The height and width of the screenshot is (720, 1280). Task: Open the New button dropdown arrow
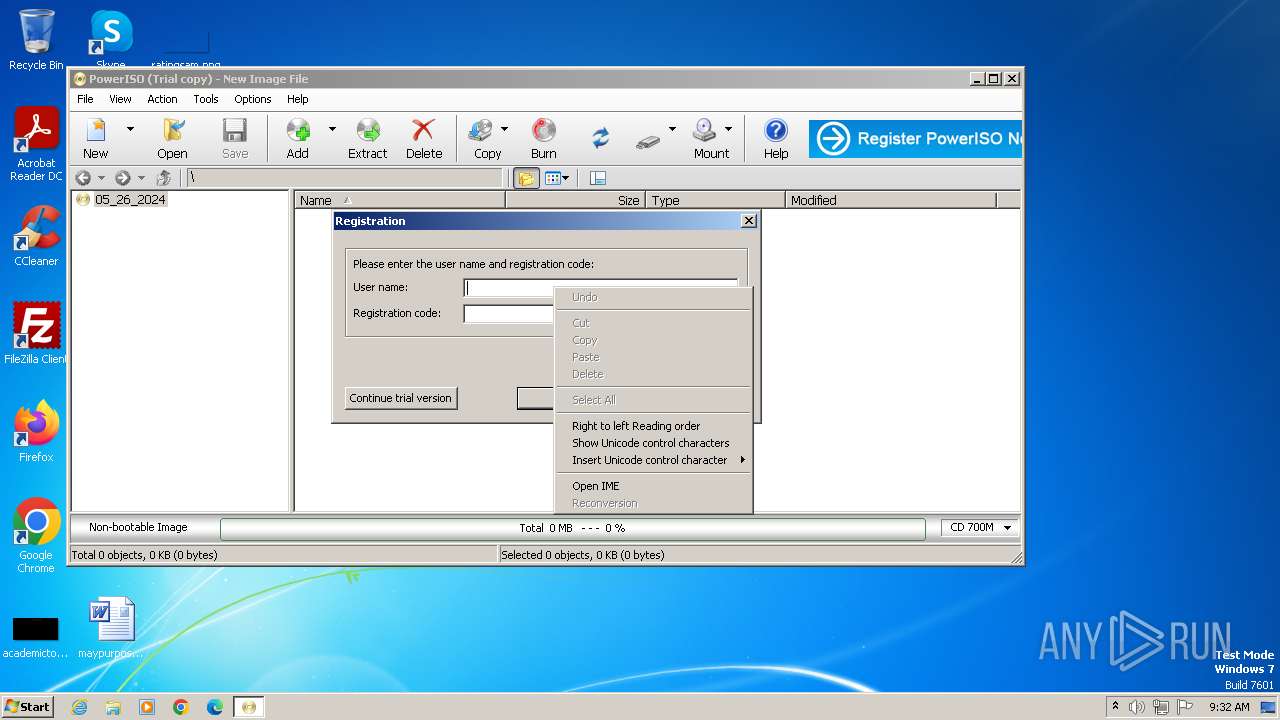click(x=129, y=129)
